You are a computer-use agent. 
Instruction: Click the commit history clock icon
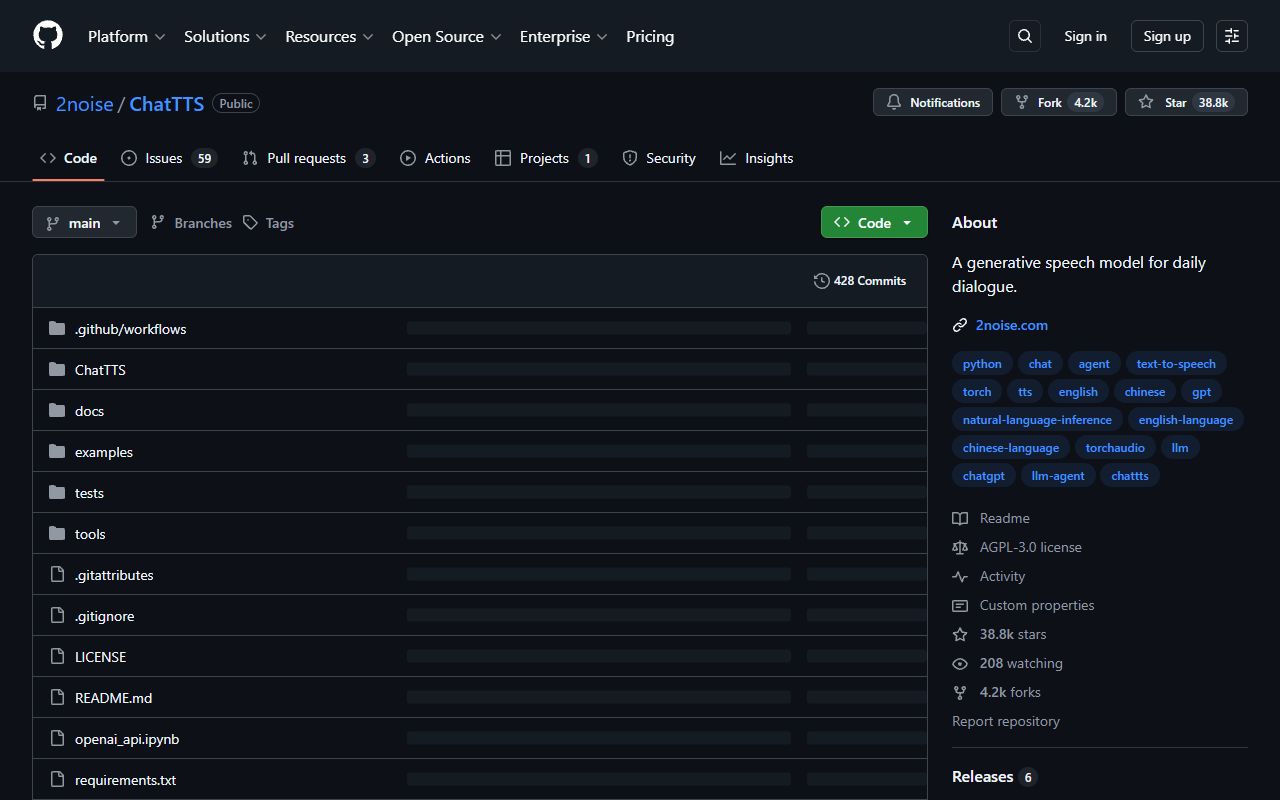point(822,280)
